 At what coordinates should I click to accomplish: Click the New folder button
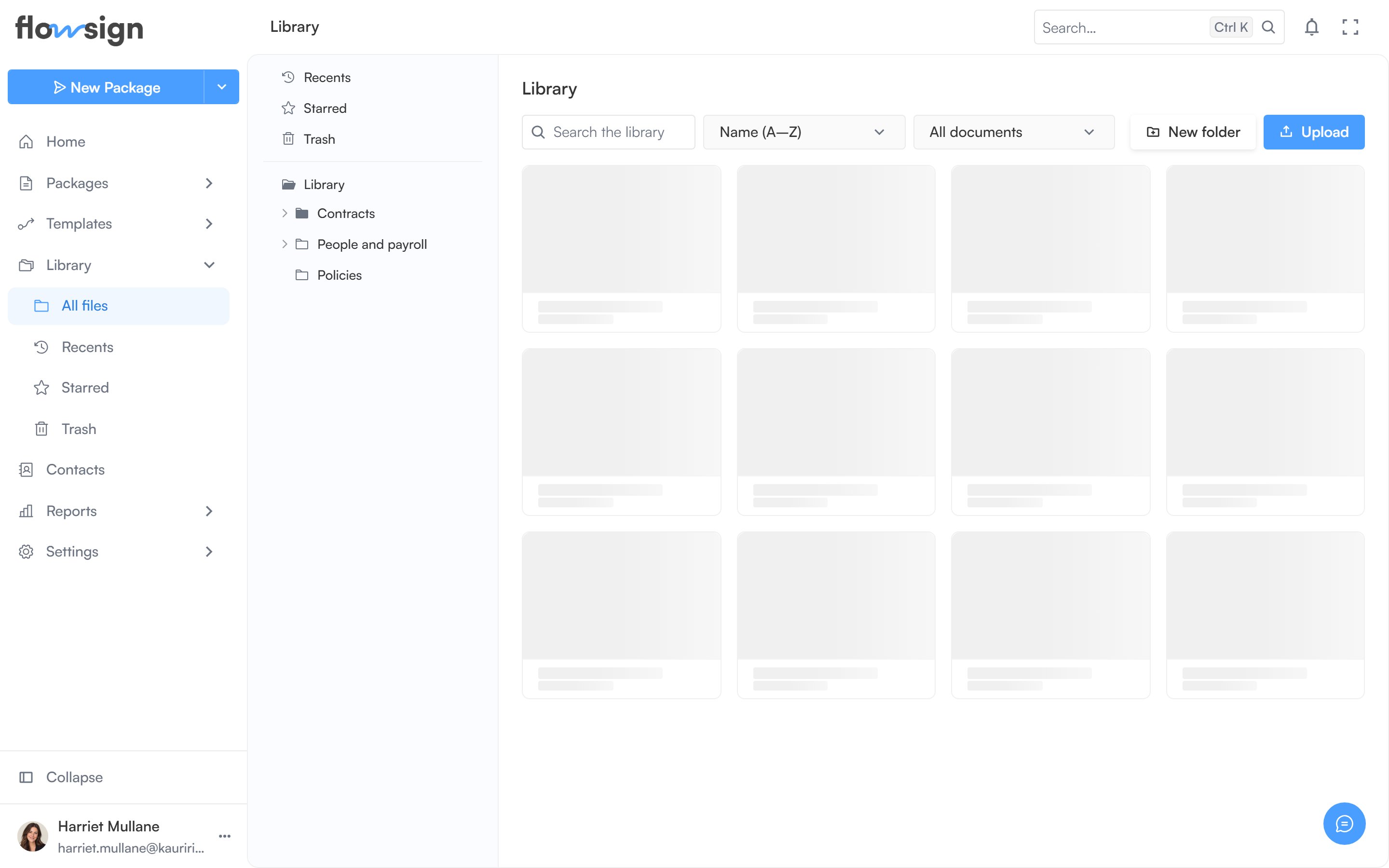1193,132
